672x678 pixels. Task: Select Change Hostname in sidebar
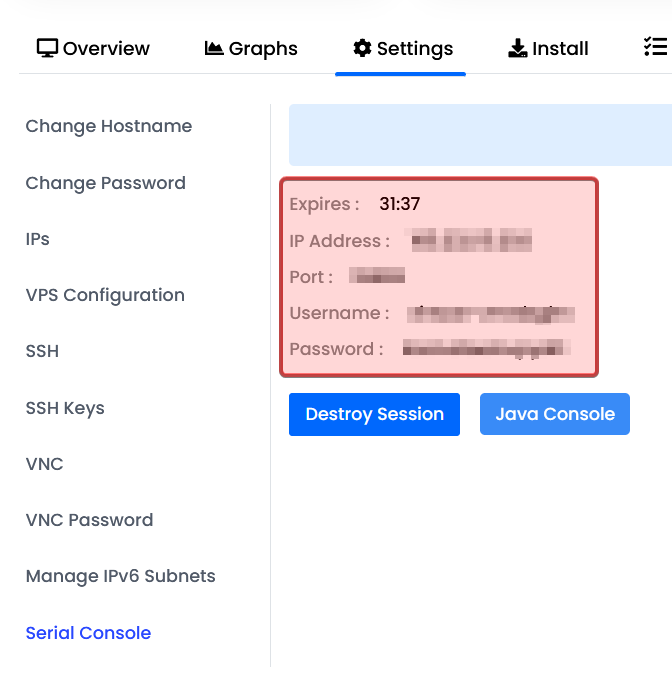pos(108,126)
